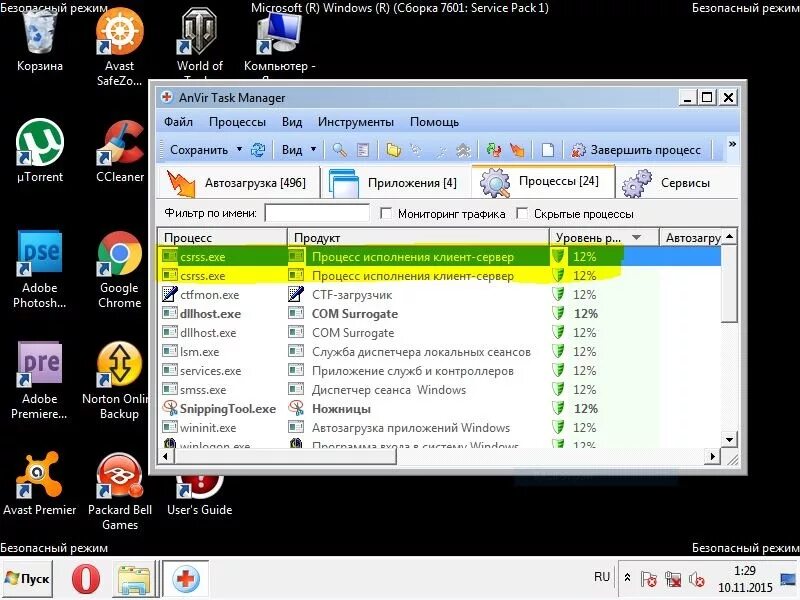Click the horizontal scrollbar right arrow
The image size is (800, 600).
[712, 456]
